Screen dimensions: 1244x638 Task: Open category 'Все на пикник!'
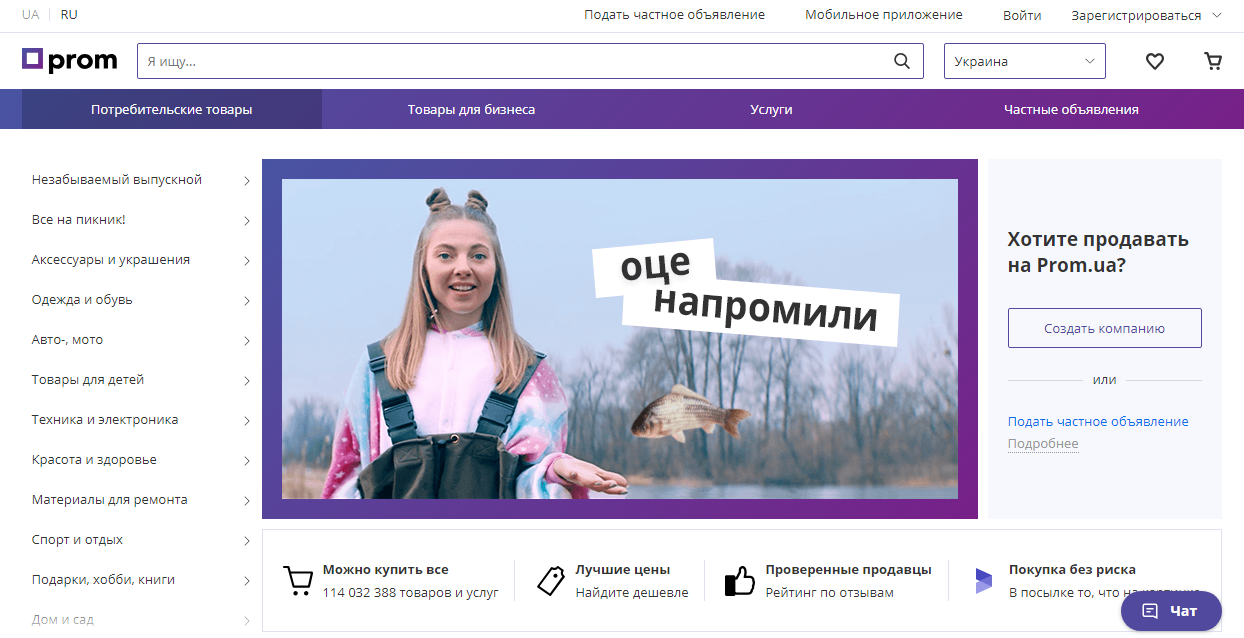[x=79, y=220]
